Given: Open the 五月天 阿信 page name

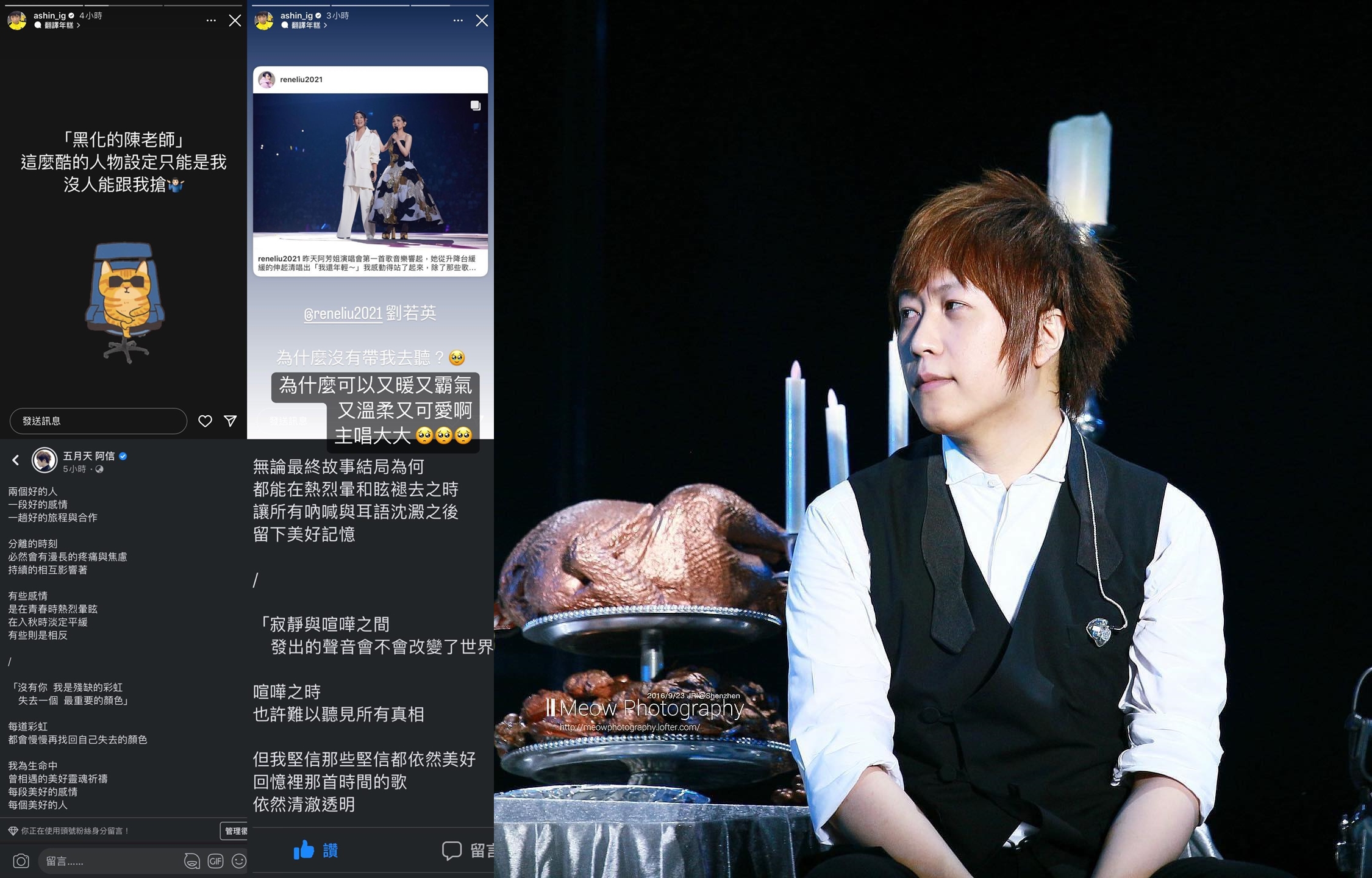Looking at the screenshot, I should 88,455.
